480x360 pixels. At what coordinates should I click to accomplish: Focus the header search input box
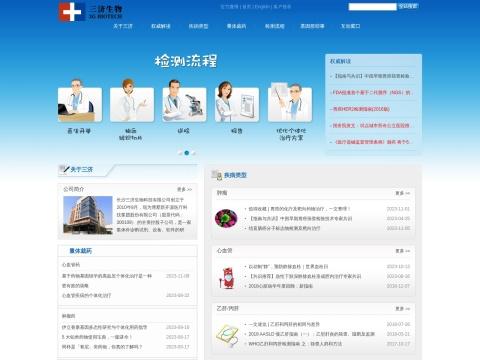(373, 6)
